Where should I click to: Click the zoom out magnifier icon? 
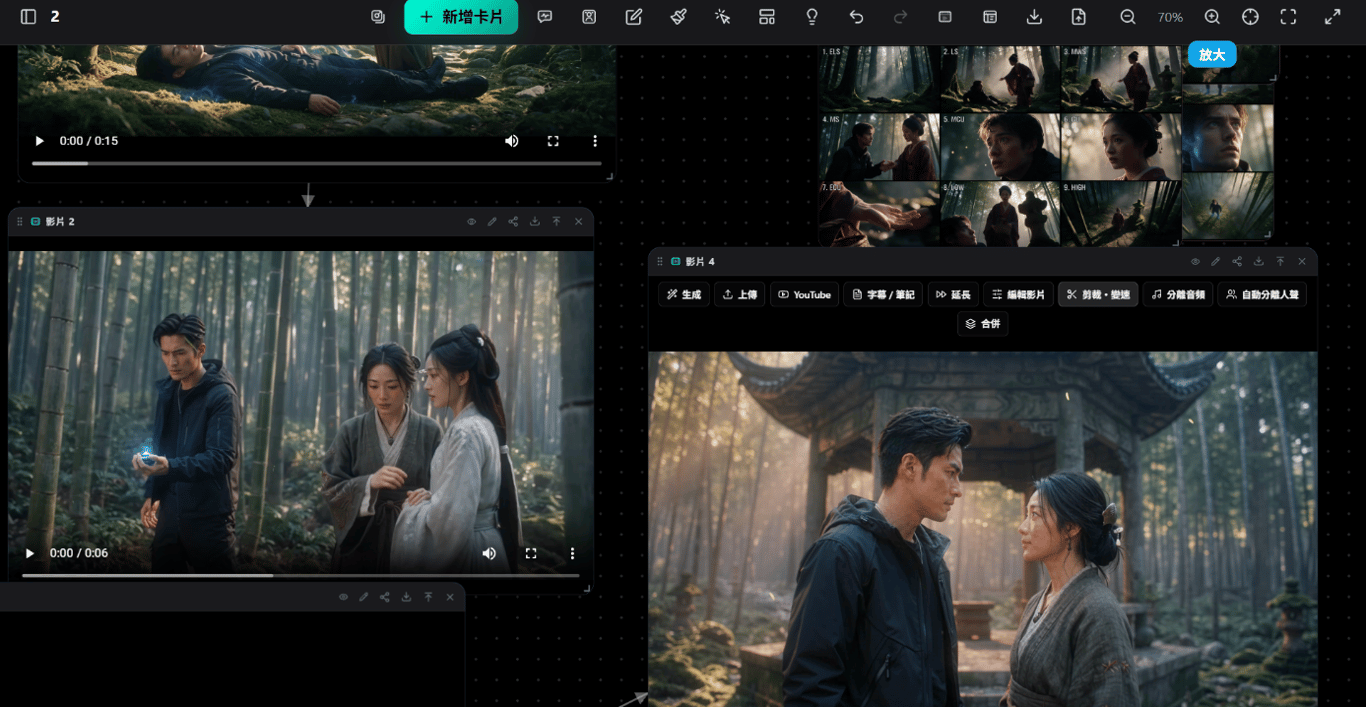point(1128,17)
